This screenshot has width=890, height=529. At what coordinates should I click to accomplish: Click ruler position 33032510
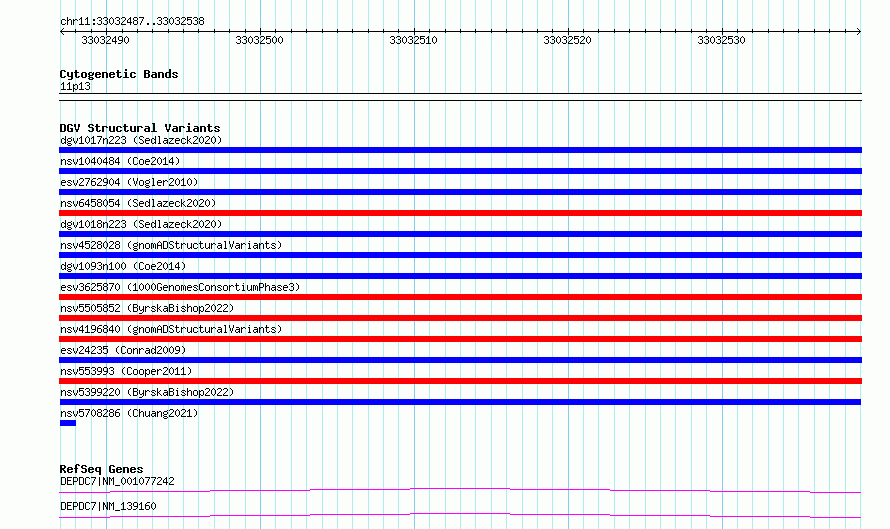point(413,40)
